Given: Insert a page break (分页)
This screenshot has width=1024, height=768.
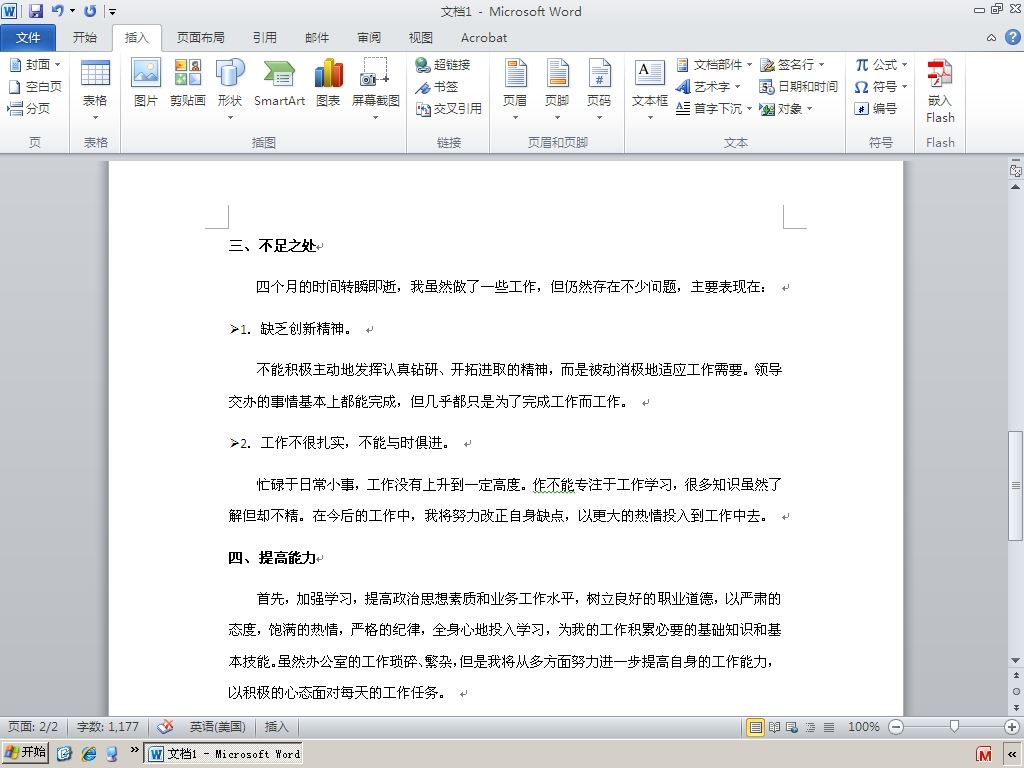Looking at the screenshot, I should (29, 108).
